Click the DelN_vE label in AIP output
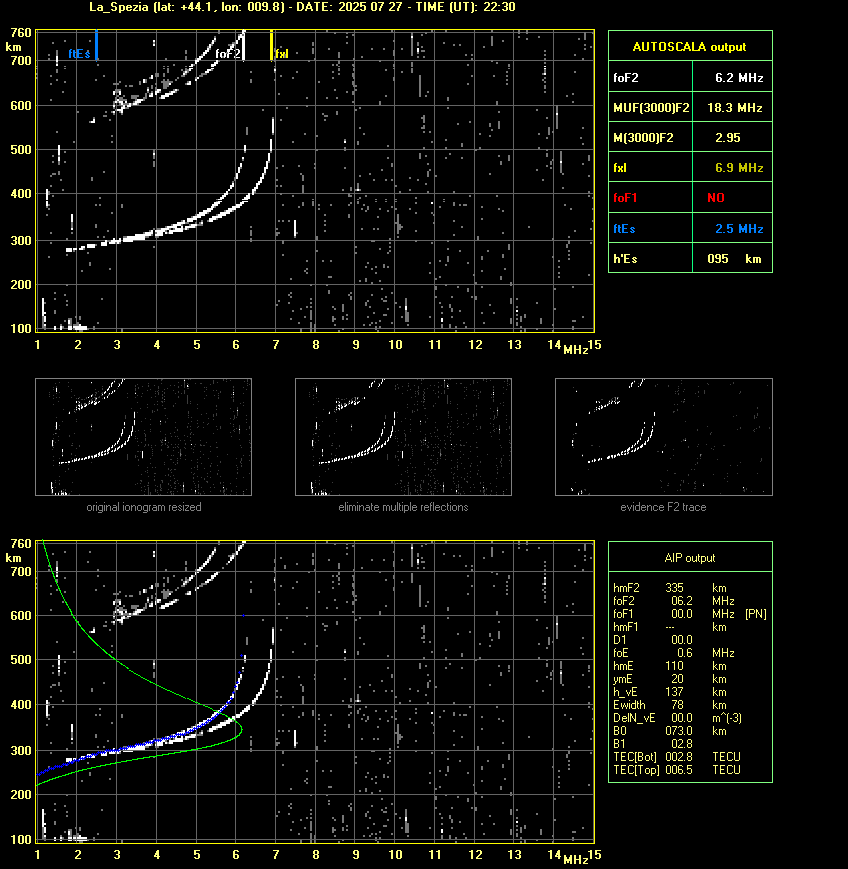848x869 pixels. (634, 718)
